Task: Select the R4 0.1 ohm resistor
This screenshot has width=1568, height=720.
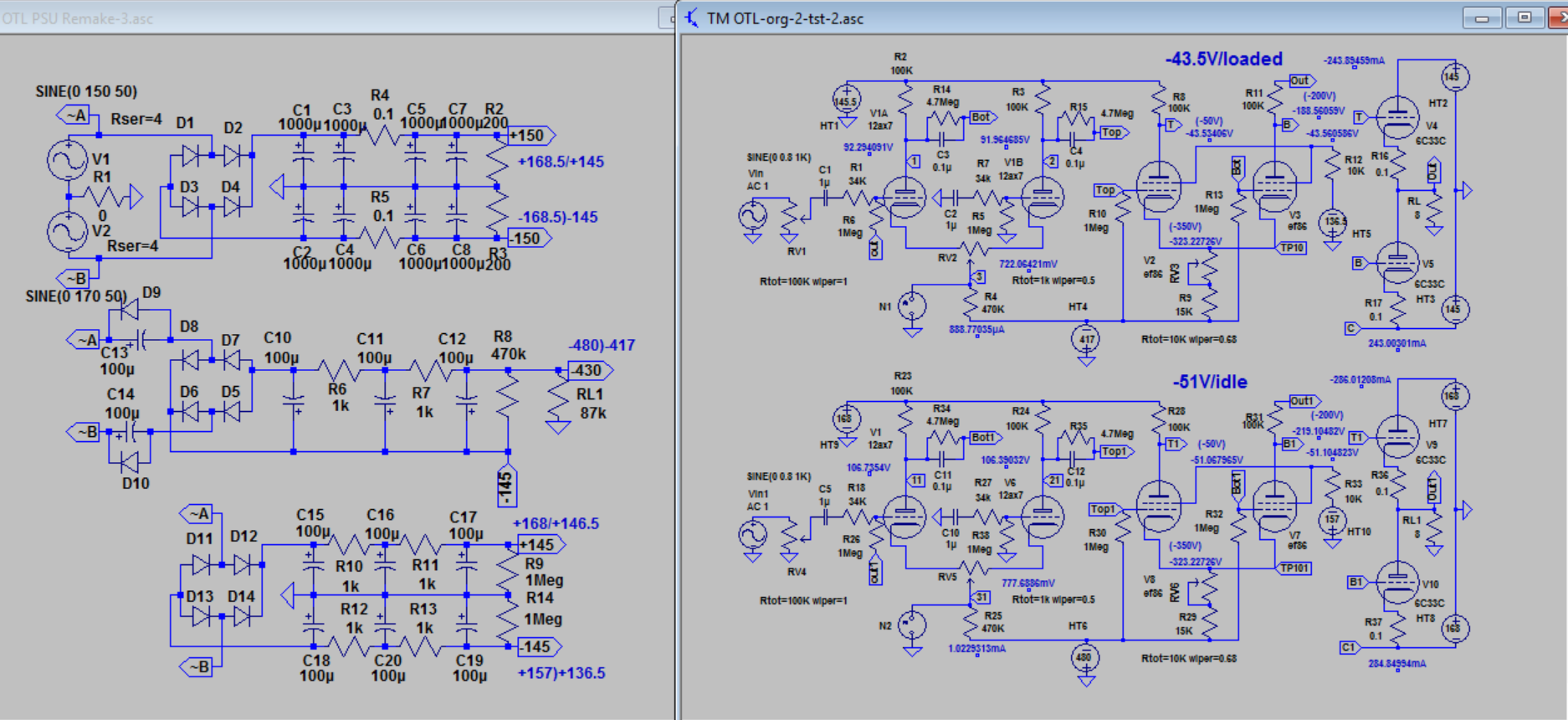Action: pyautogui.click(x=382, y=135)
